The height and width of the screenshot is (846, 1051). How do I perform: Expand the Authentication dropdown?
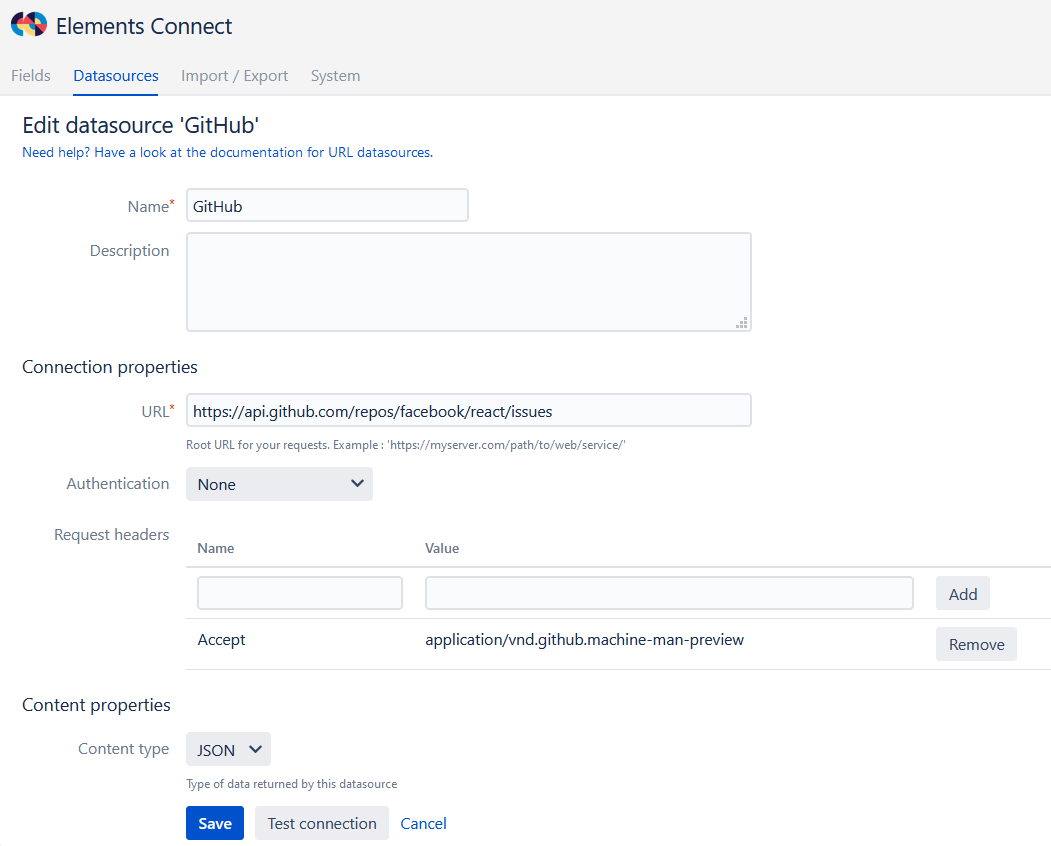click(x=279, y=484)
